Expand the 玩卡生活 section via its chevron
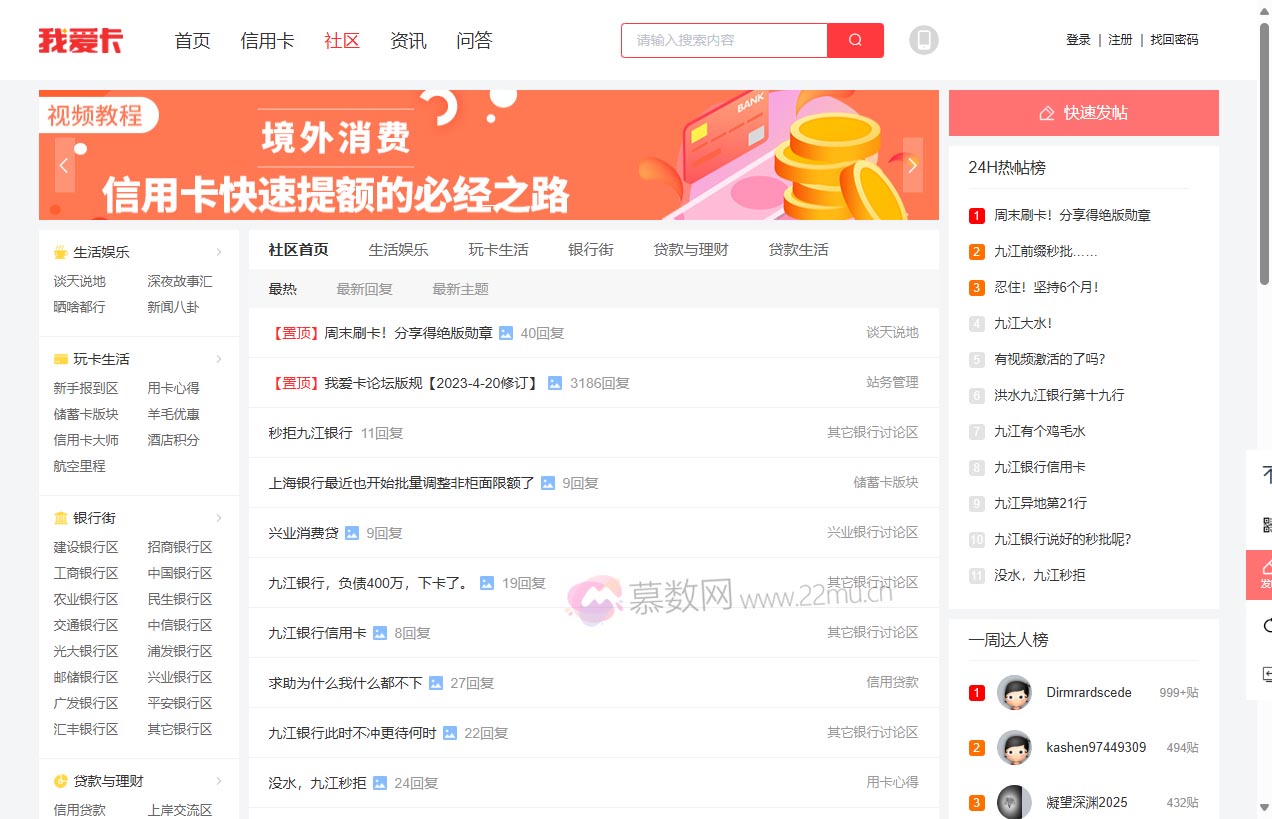The image size is (1272, 819). 219,358
